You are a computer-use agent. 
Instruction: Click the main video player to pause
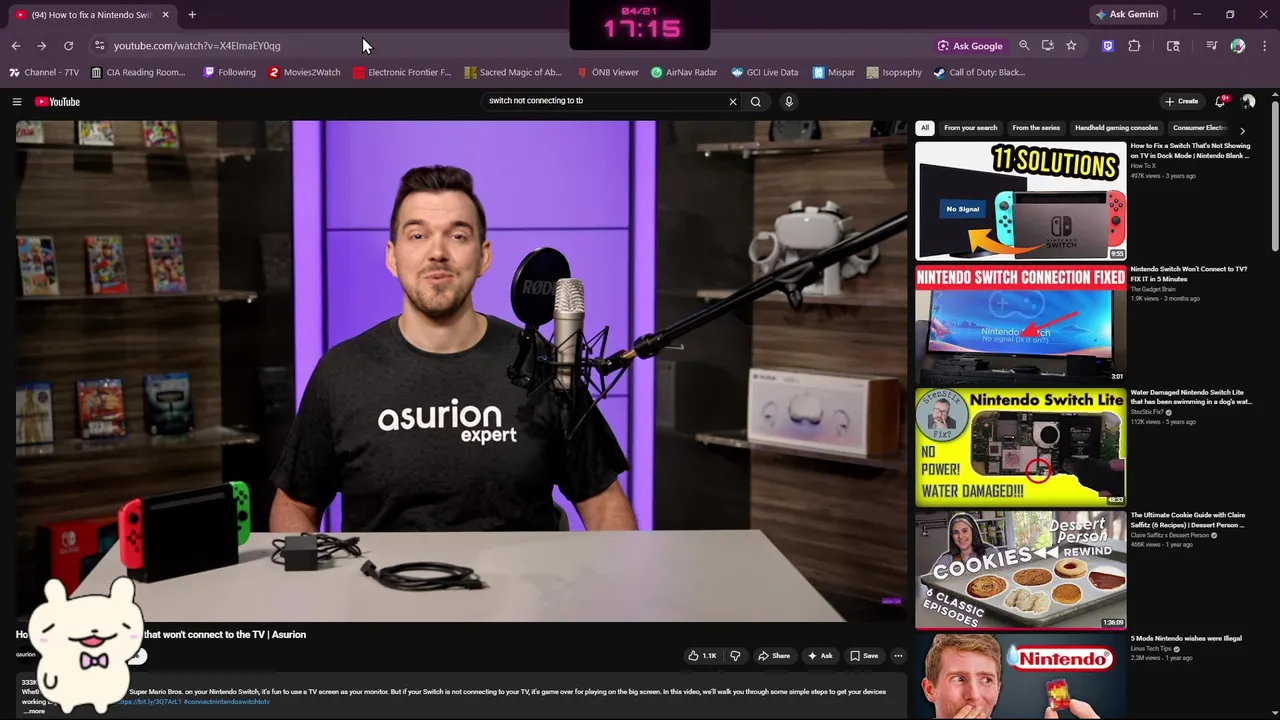pyautogui.click(x=461, y=371)
